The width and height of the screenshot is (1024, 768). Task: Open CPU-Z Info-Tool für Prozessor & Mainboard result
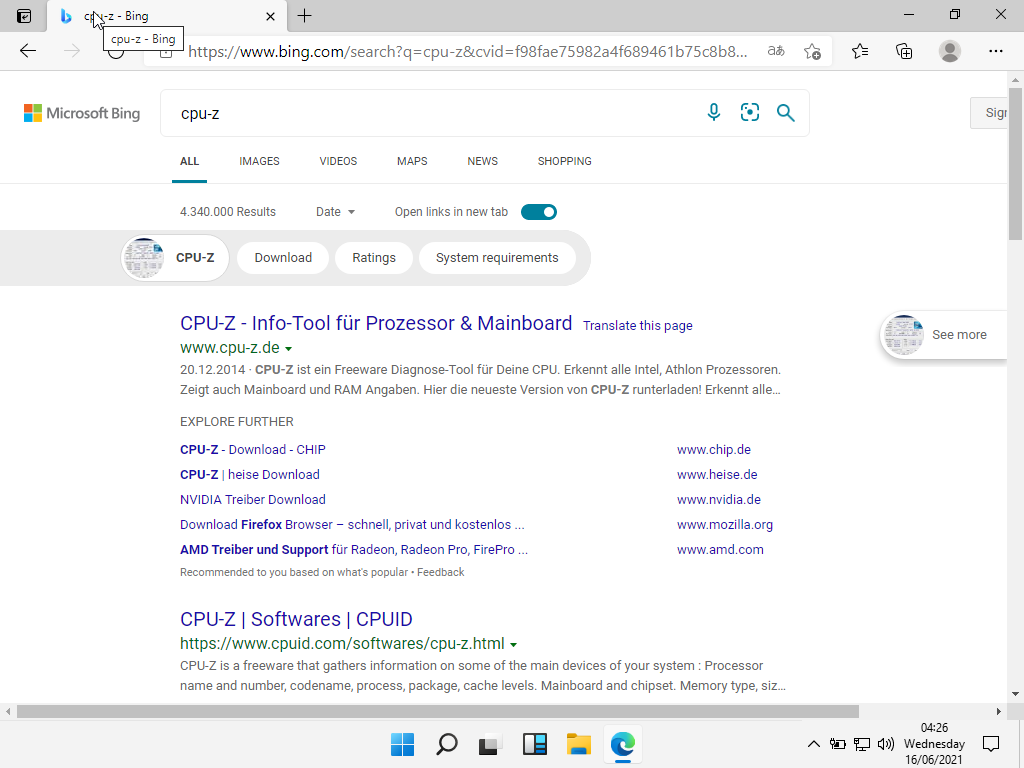376,323
